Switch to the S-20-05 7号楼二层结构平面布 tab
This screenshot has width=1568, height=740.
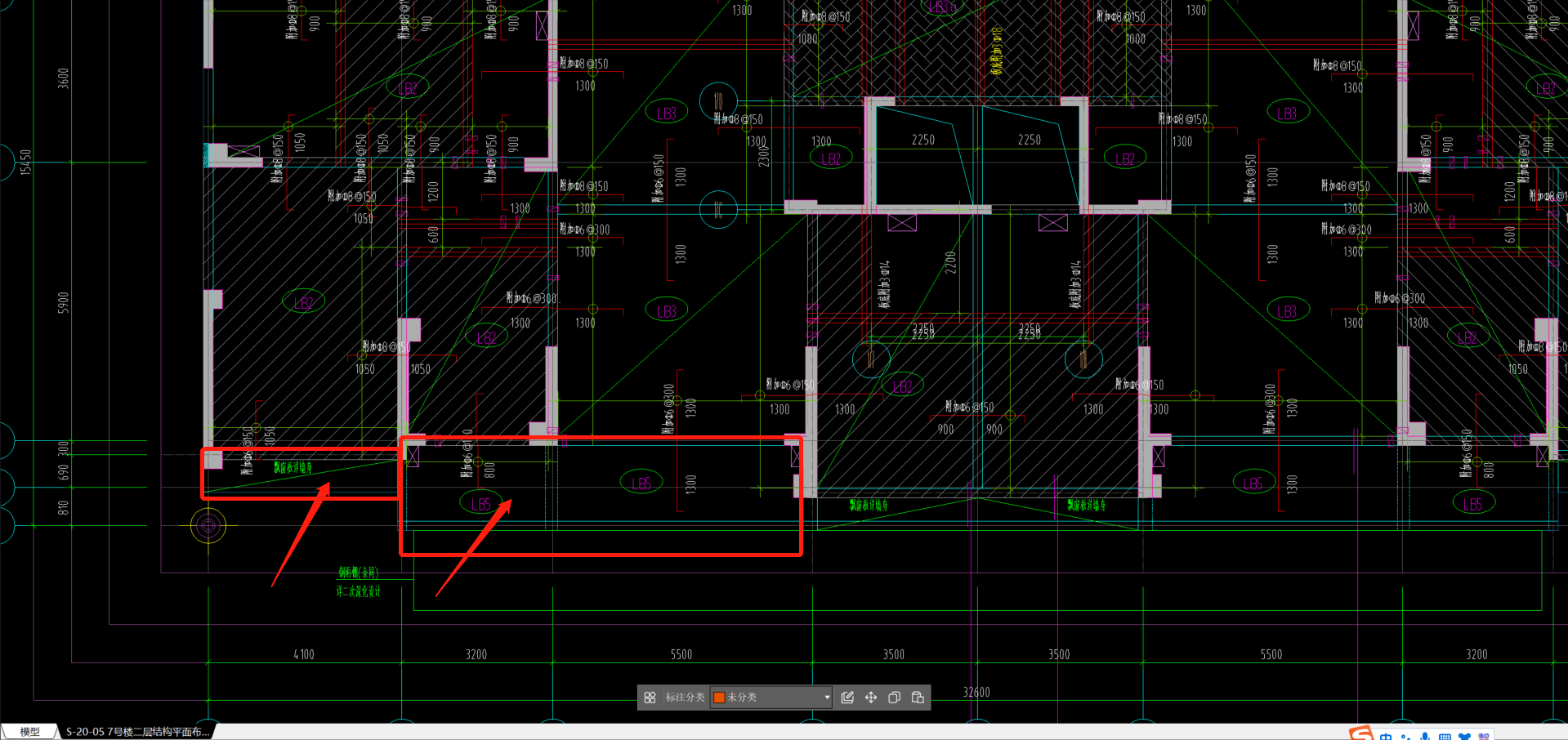click(137, 732)
